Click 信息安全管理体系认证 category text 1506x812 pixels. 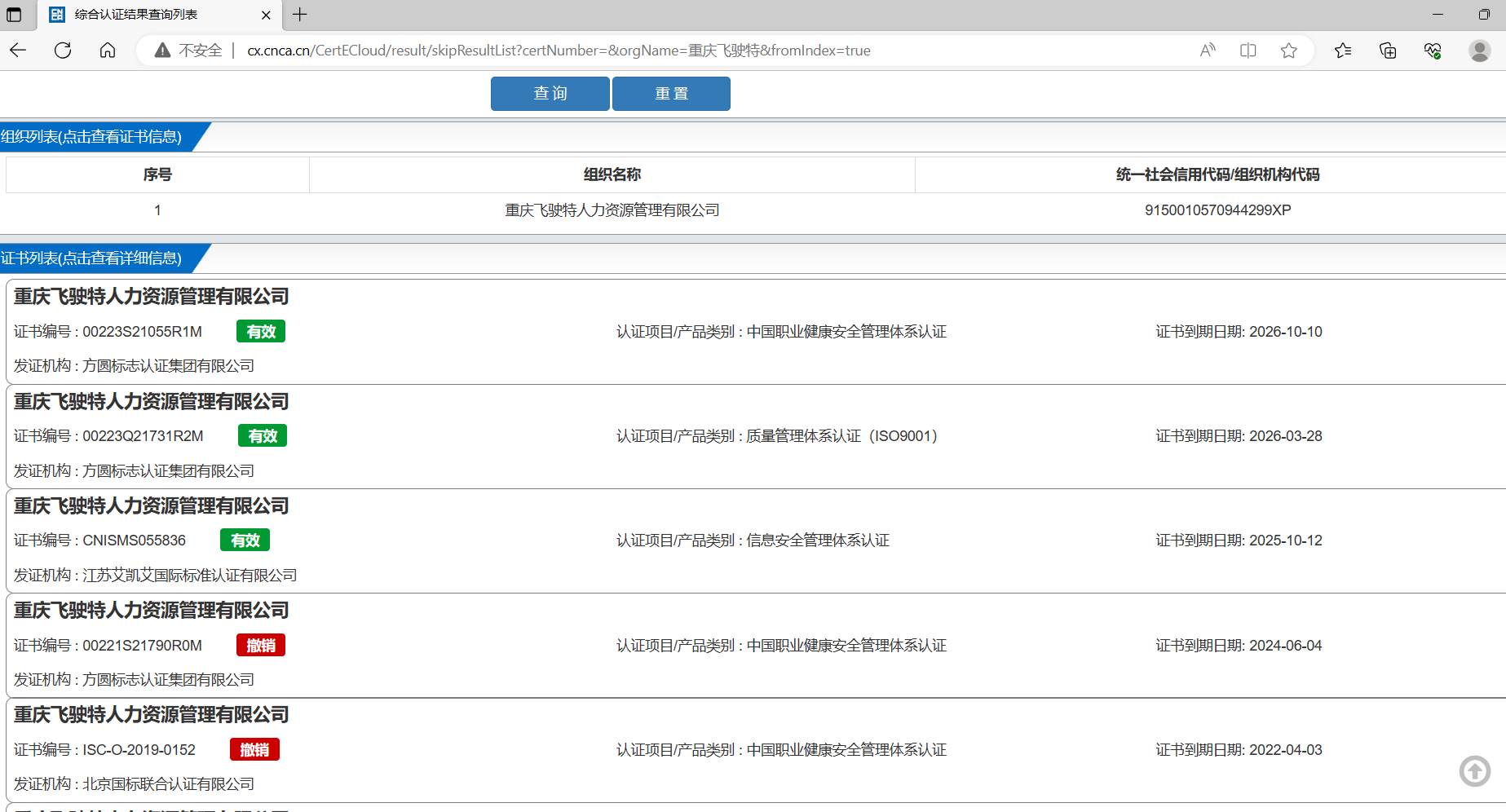click(818, 541)
